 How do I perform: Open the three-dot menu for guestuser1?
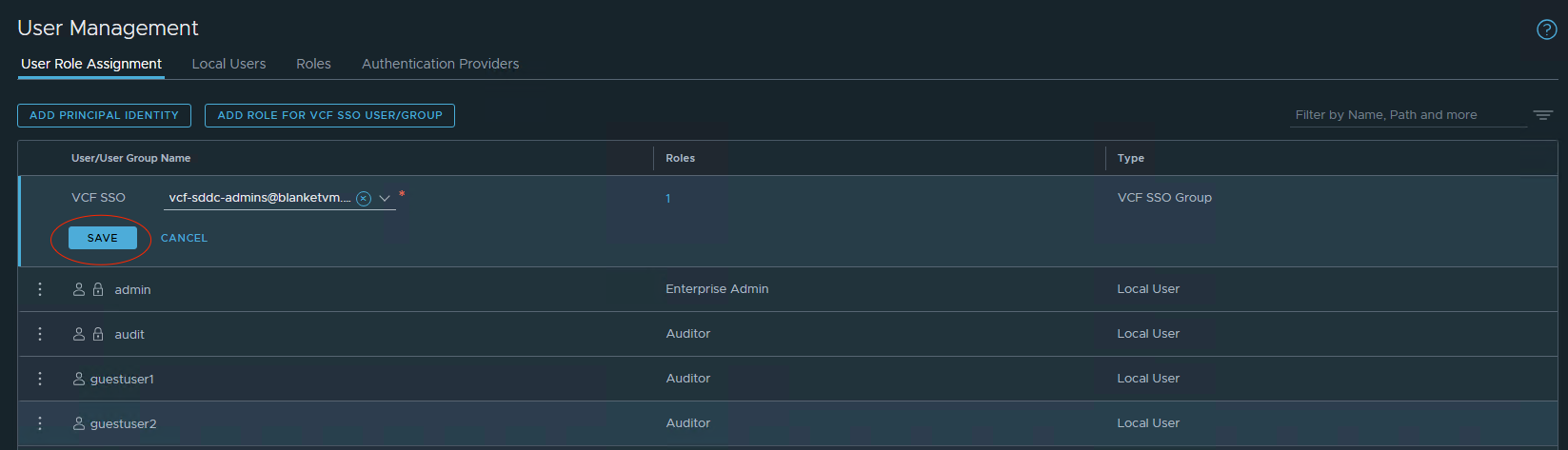(40, 379)
